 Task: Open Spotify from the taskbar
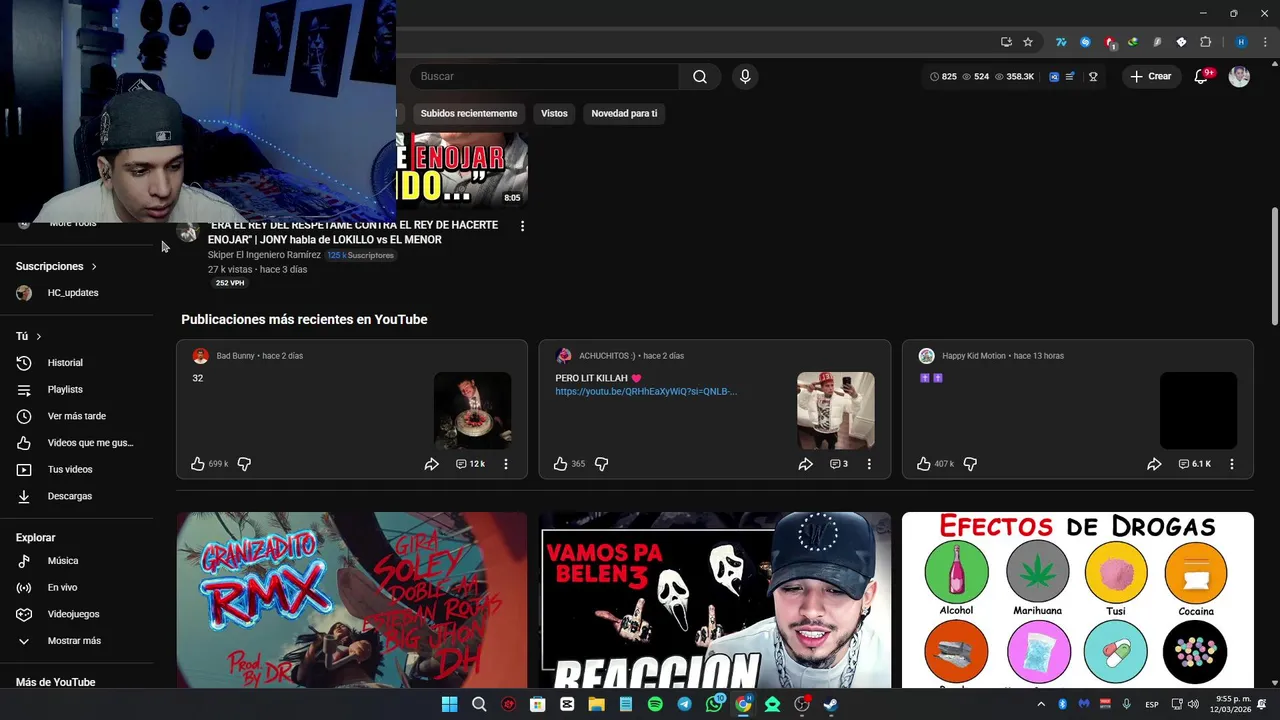pyautogui.click(x=655, y=704)
